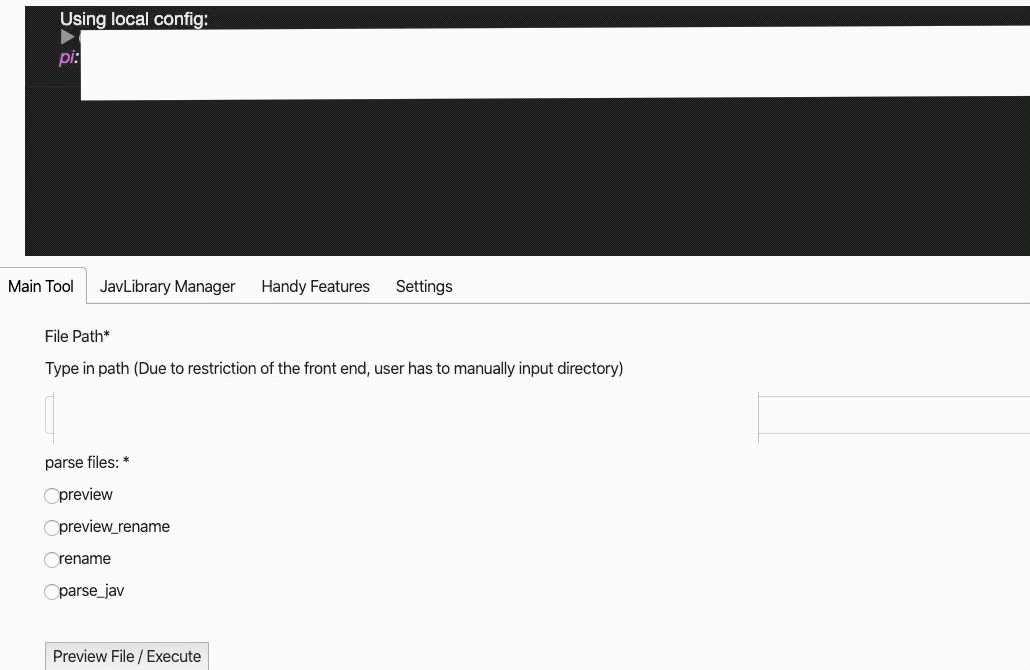Click the Preview File / Execute button

(x=127, y=656)
